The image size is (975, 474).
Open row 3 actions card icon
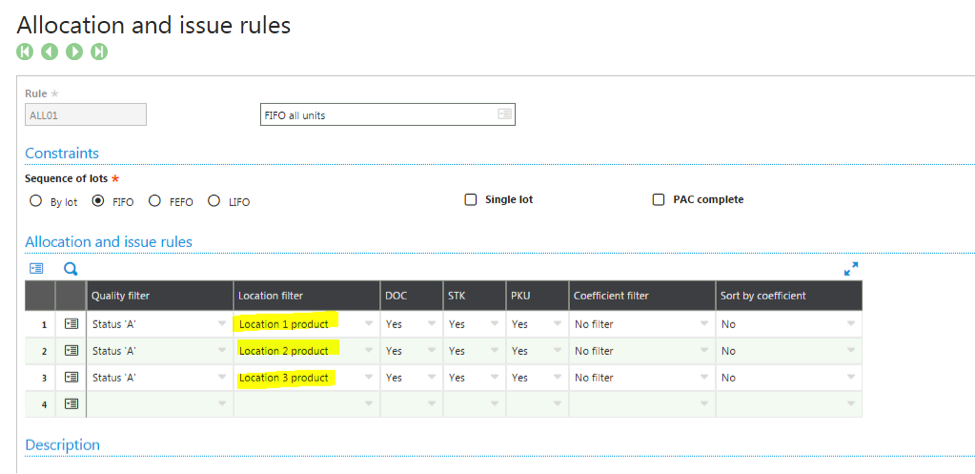click(x=71, y=377)
